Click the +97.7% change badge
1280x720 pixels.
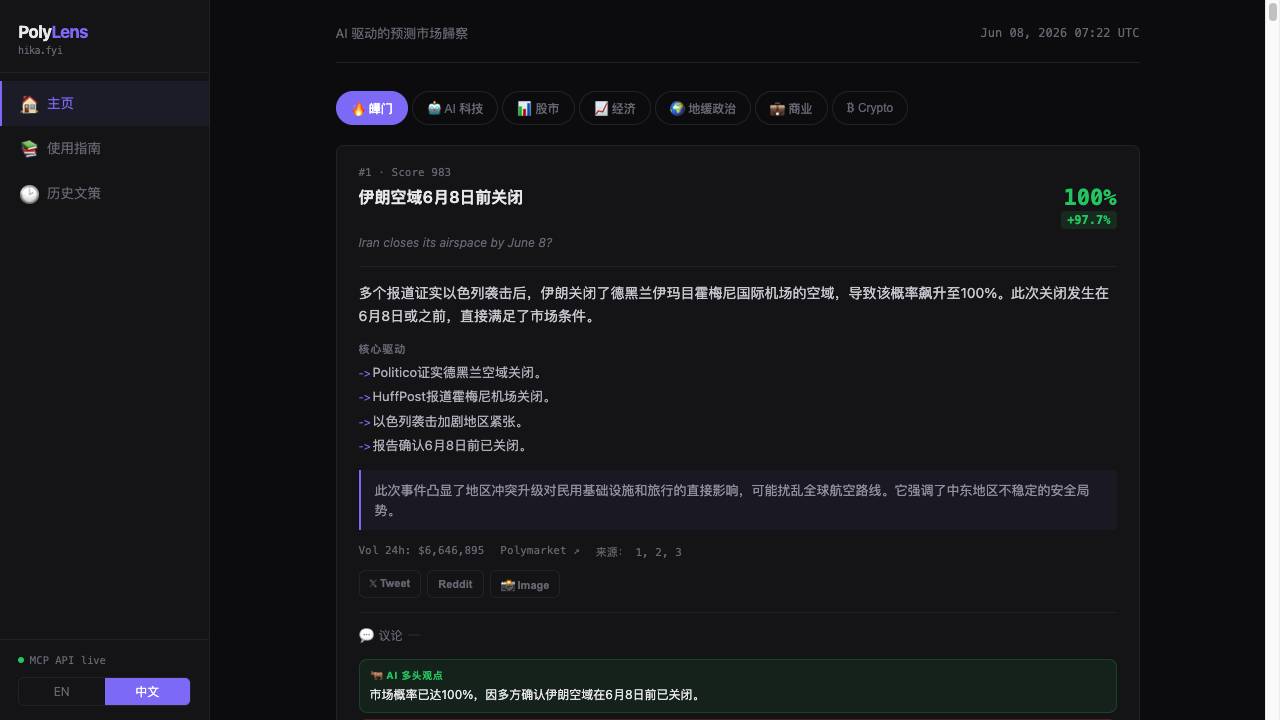(x=1089, y=220)
